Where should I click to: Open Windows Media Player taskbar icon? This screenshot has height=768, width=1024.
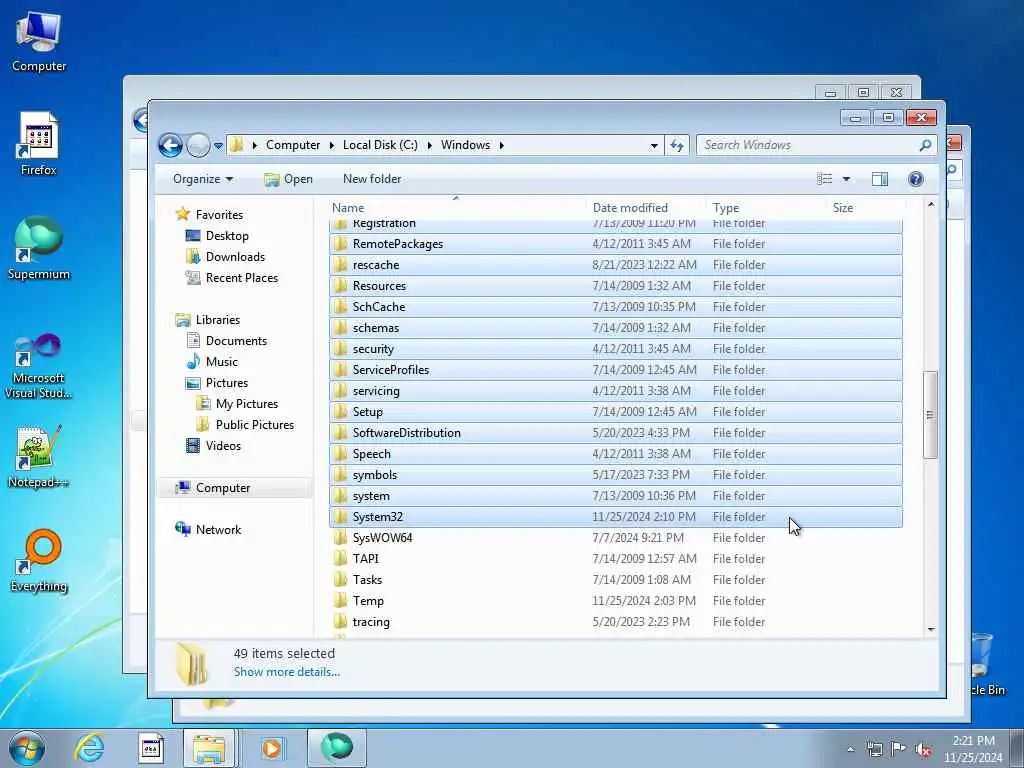272,748
